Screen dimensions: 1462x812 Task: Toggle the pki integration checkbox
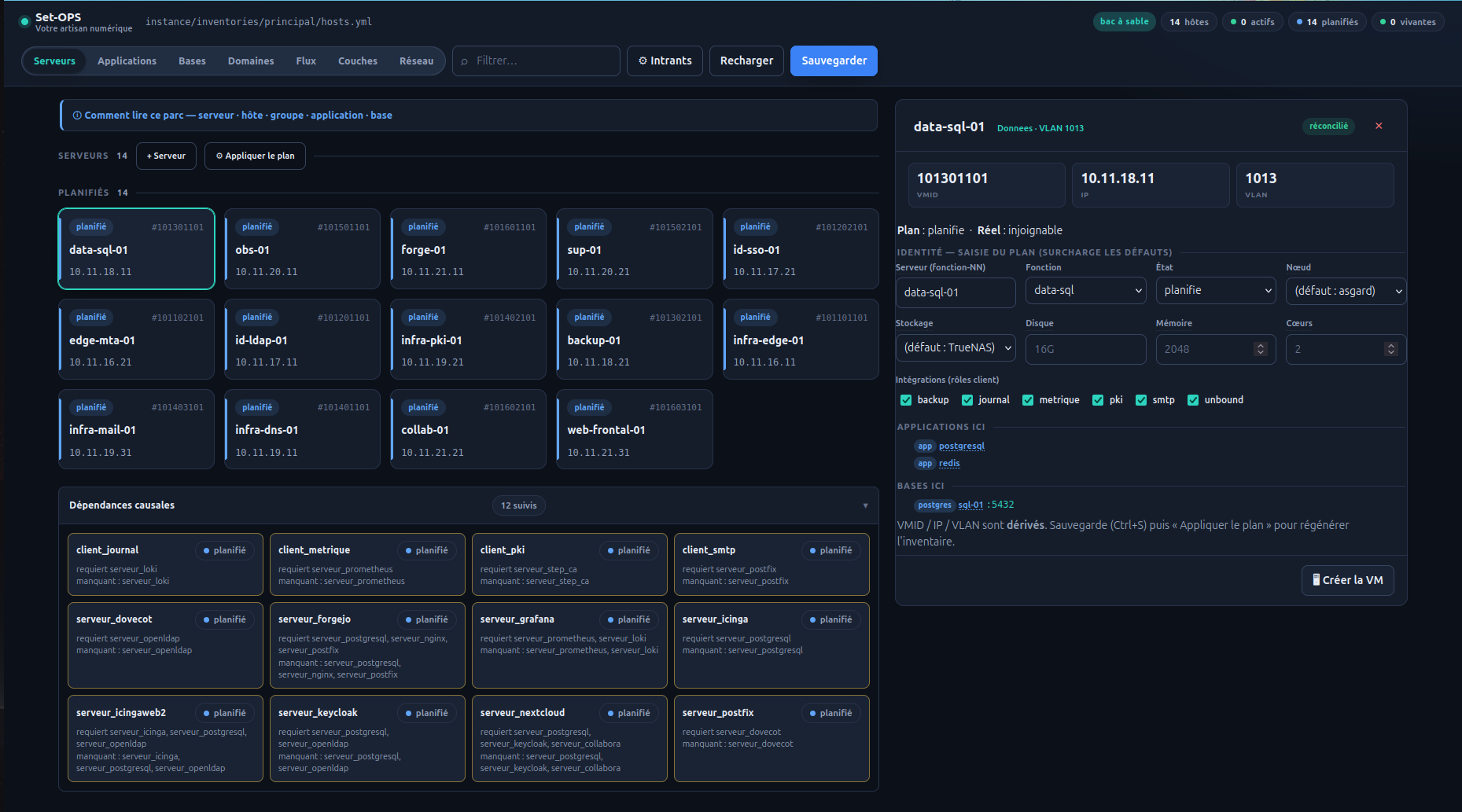point(1098,400)
